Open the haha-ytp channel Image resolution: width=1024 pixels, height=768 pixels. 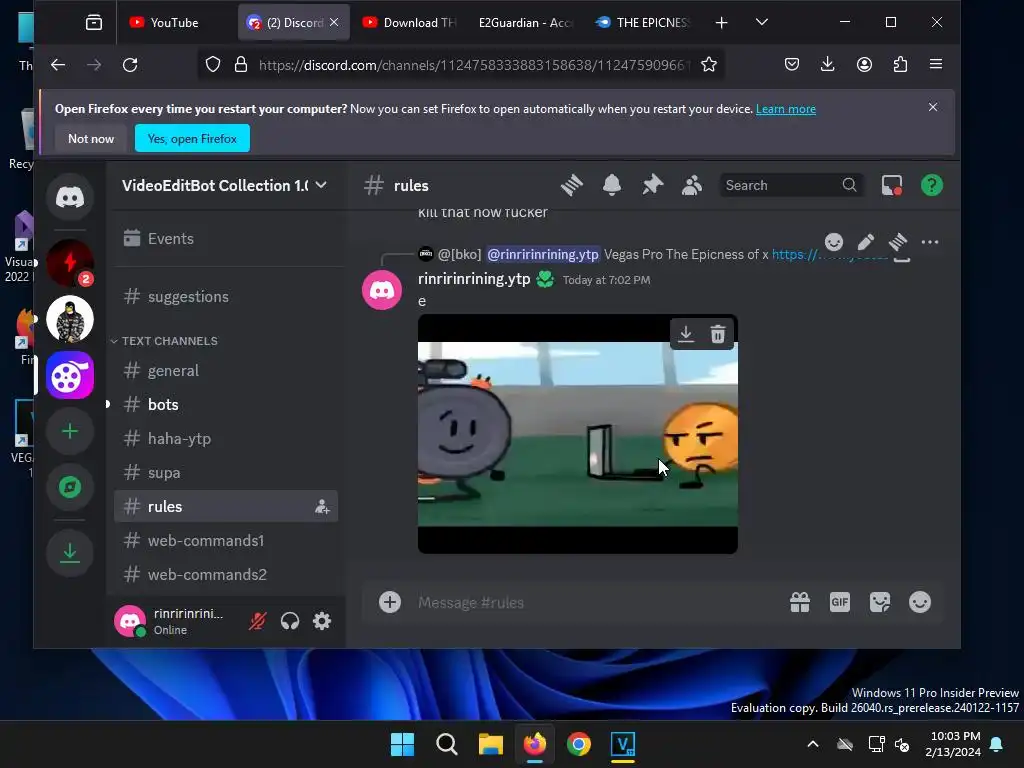tap(226, 438)
